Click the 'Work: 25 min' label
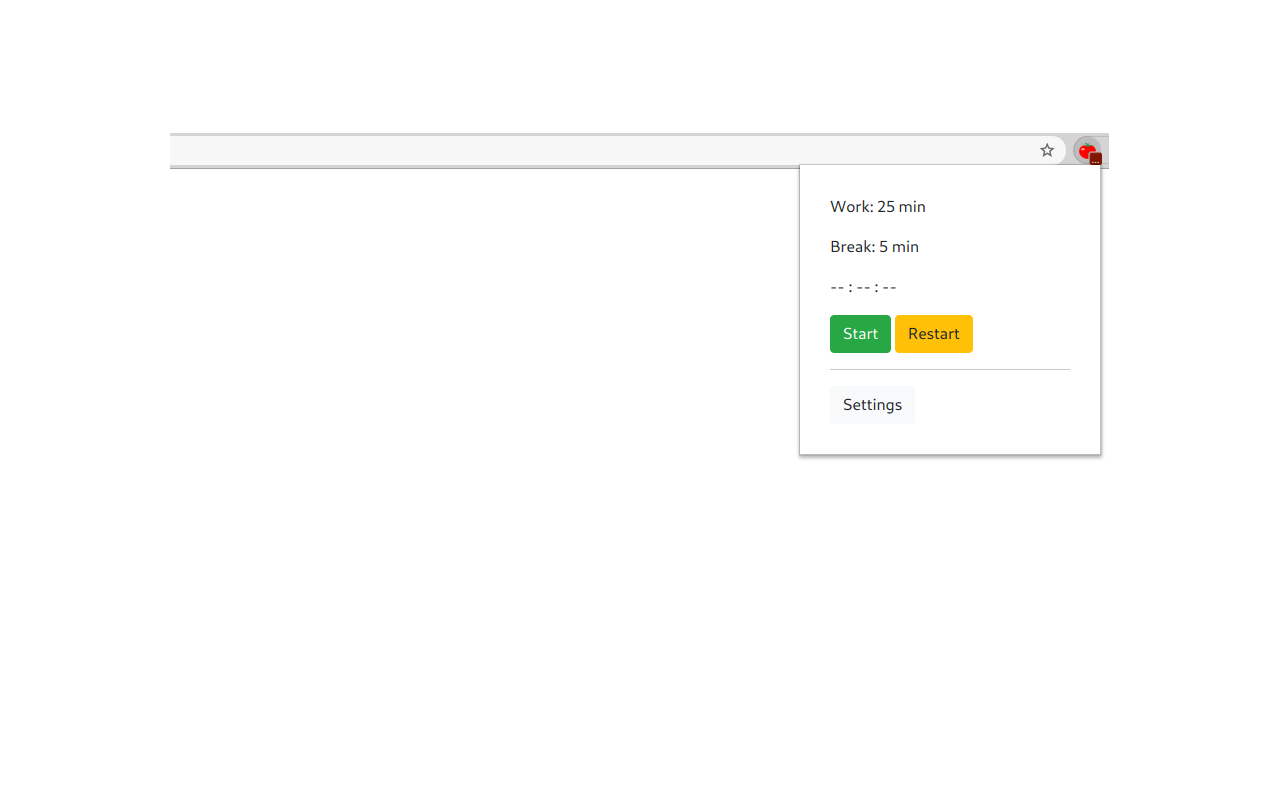The height and width of the screenshot is (800, 1280). coord(877,206)
